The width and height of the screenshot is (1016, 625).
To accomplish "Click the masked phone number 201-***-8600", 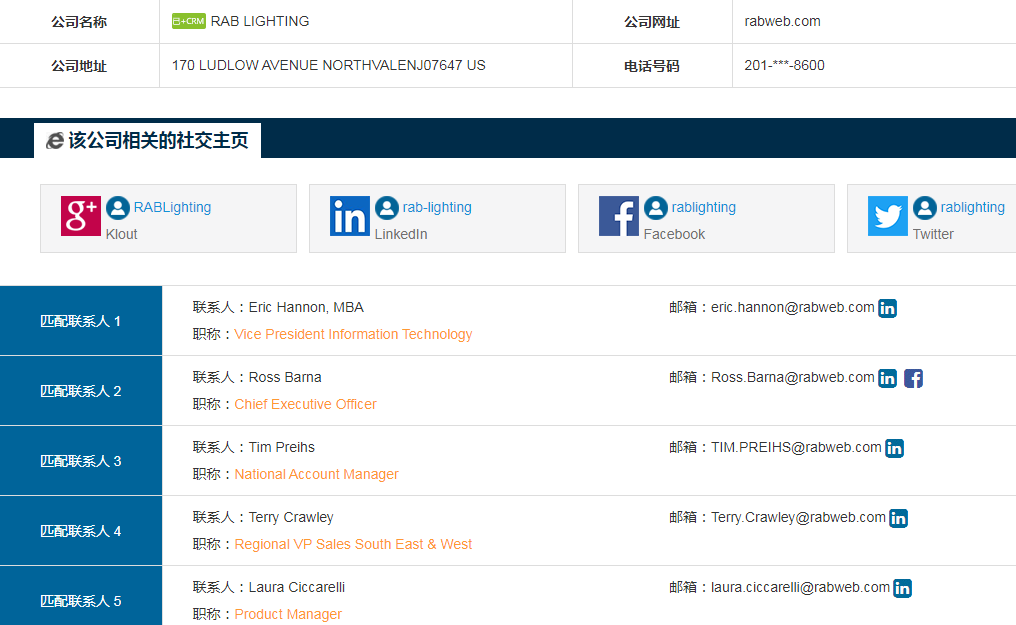I will (784, 65).
